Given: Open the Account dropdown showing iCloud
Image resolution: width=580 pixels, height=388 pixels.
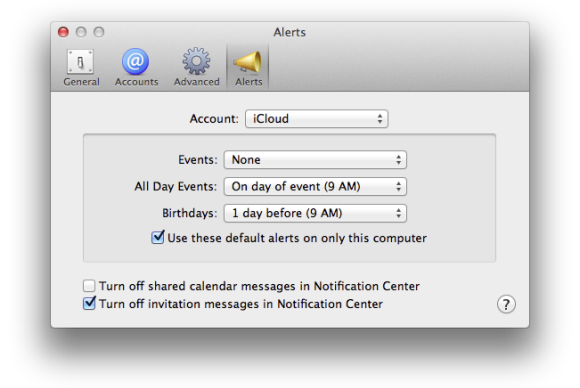Looking at the screenshot, I should click(x=316, y=119).
